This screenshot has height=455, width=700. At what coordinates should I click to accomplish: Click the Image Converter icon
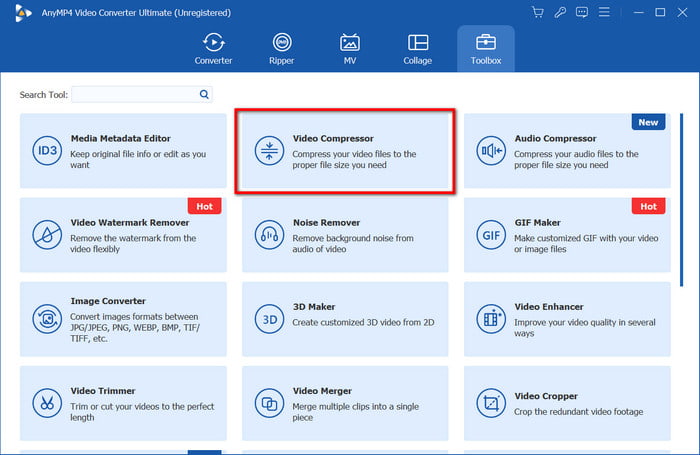coord(47,319)
